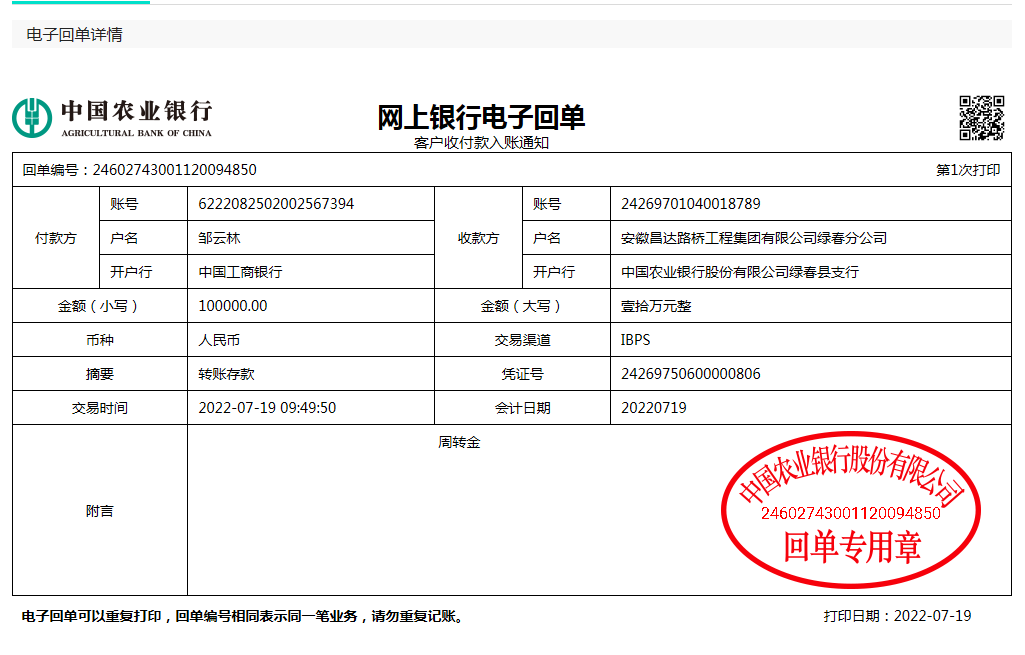The width and height of the screenshot is (1025, 655).
Task: Select the amount value 100000.00
Action: click(233, 306)
